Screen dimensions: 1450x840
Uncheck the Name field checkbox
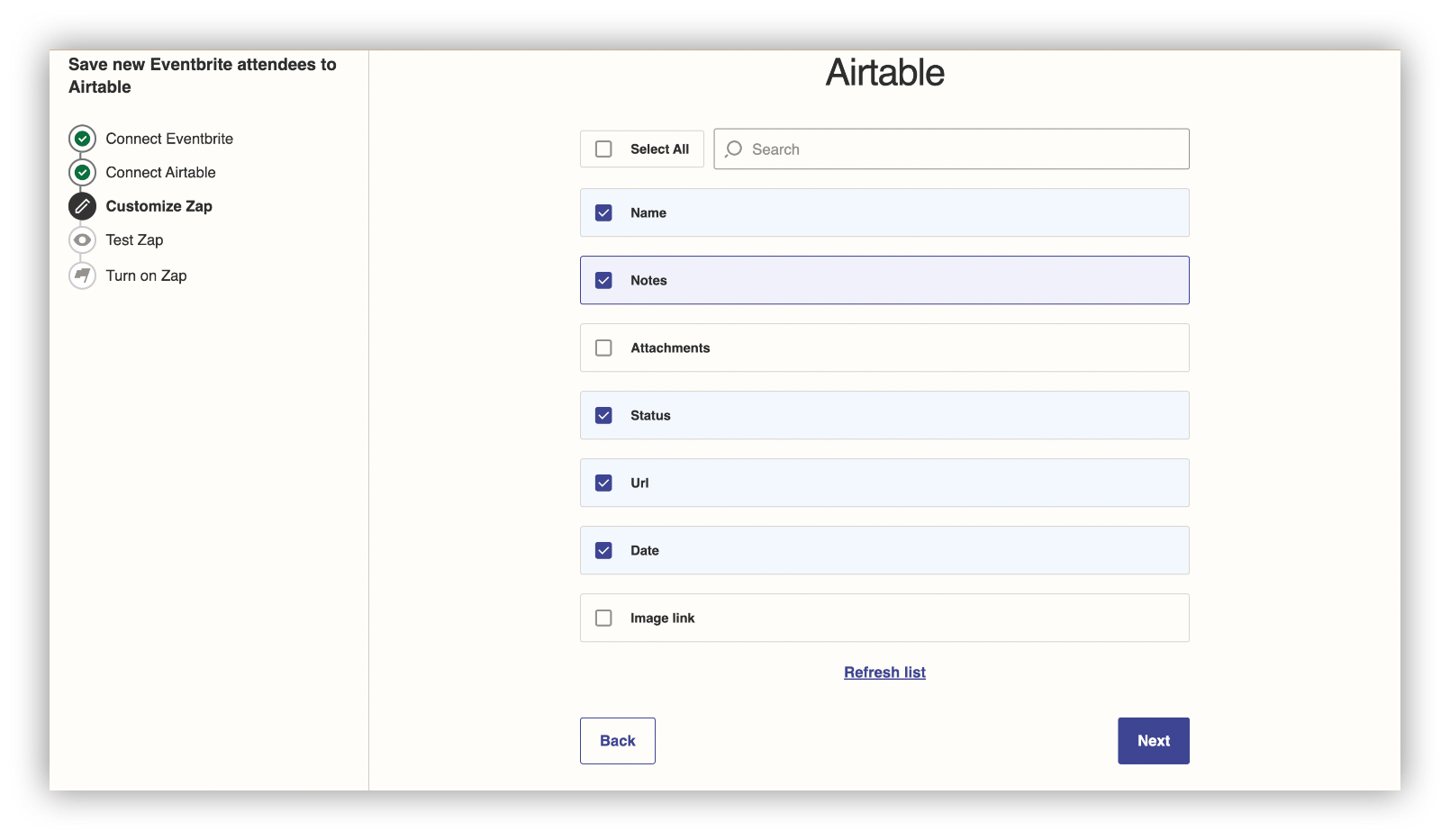point(603,212)
